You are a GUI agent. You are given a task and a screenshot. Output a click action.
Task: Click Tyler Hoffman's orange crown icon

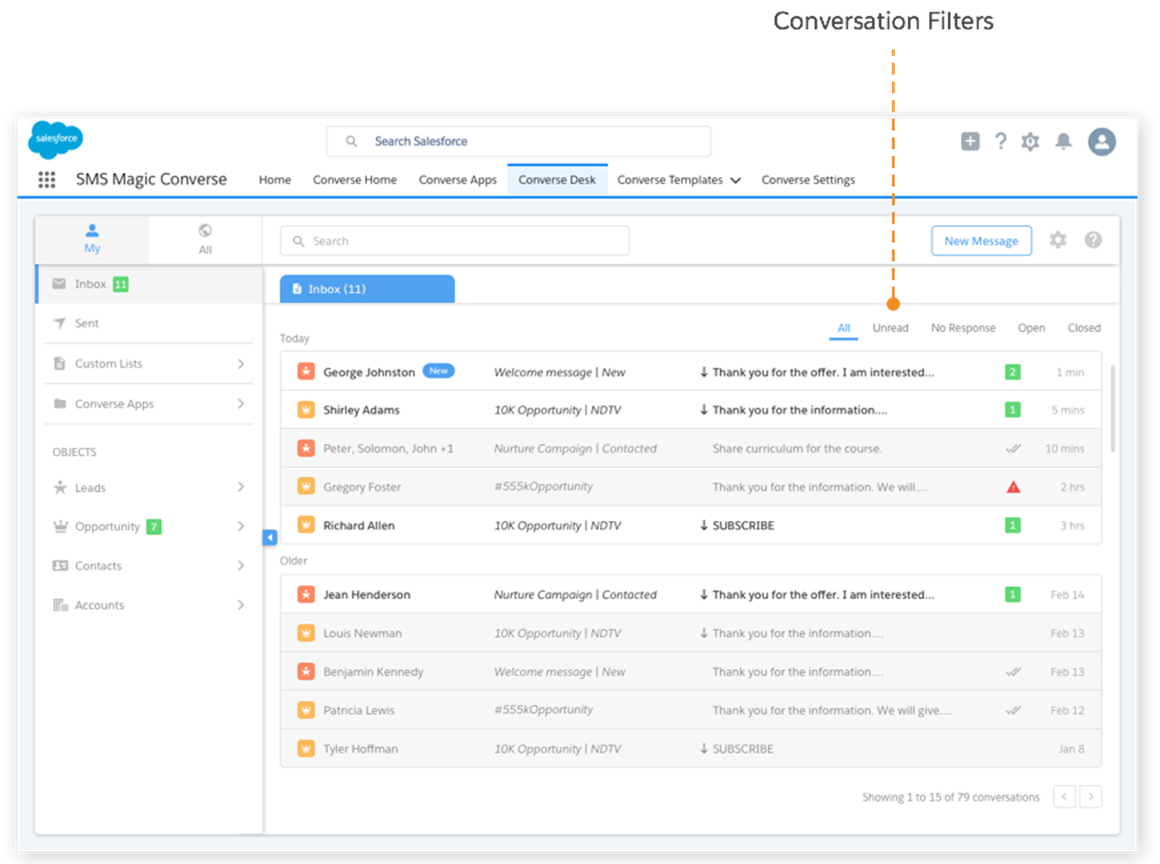[x=306, y=749]
